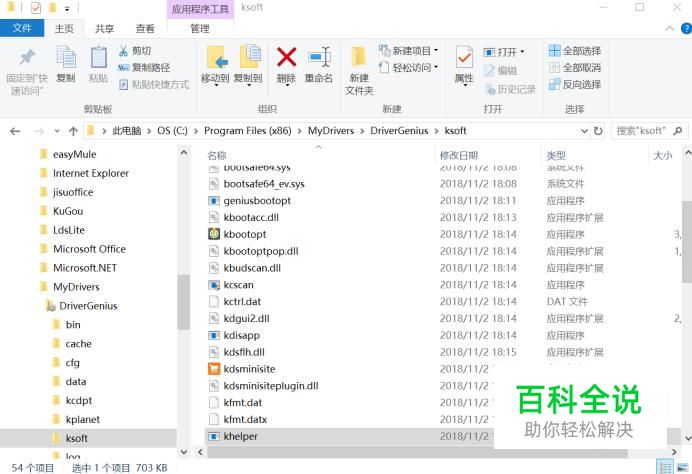Click Invert selection (反向选择)
Screen dimensions: 692x474
(575, 84)
